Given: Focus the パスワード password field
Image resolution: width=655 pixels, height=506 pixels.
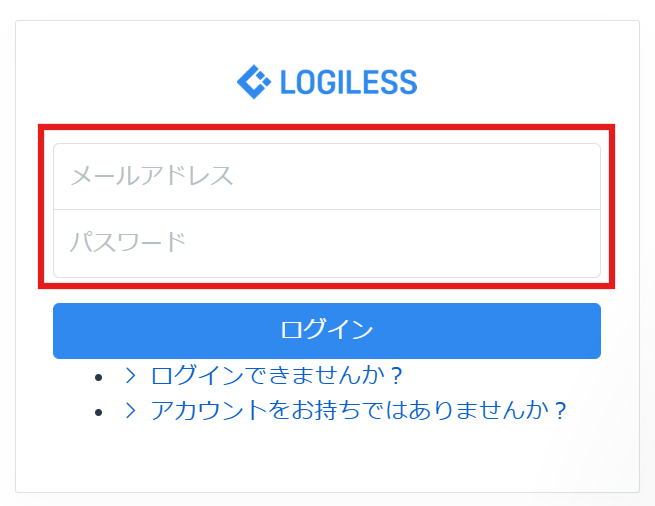Looking at the screenshot, I should (x=326, y=243).
